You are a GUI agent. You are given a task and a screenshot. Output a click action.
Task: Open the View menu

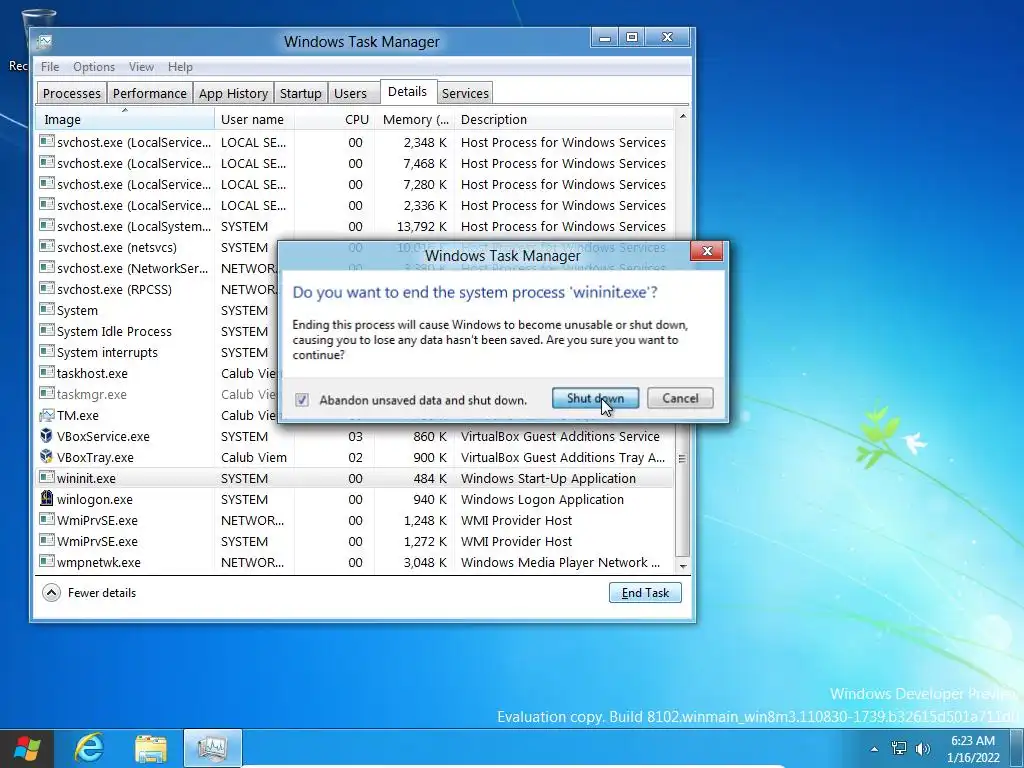[x=141, y=67]
